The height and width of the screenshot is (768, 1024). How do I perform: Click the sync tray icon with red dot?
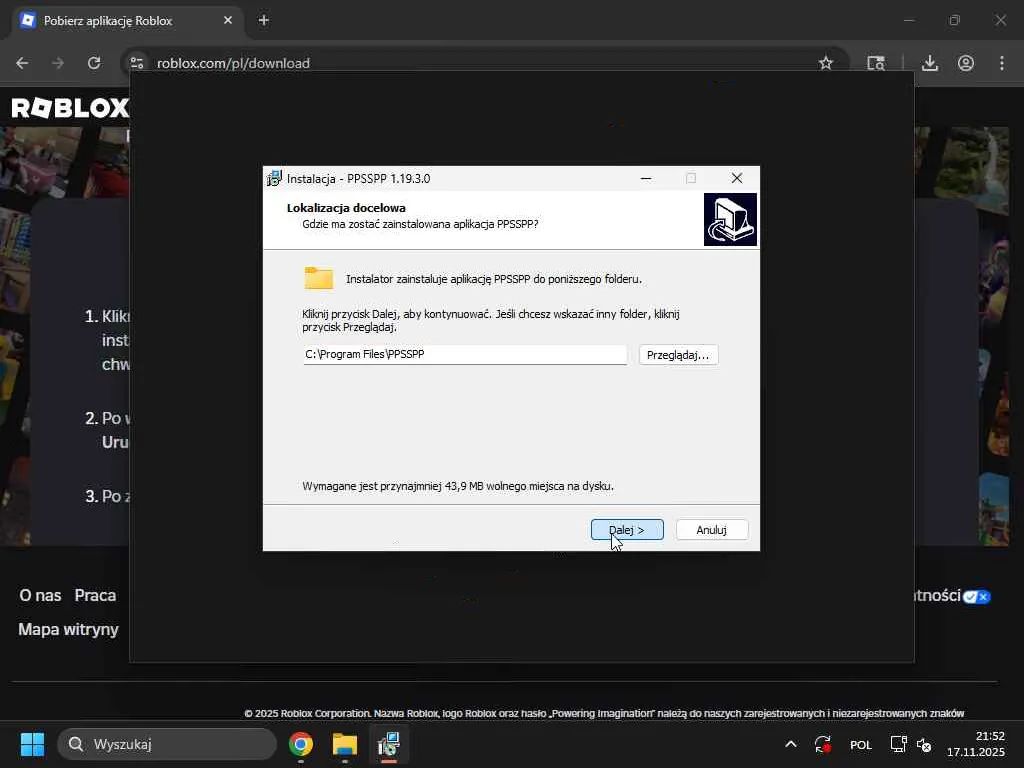click(x=822, y=744)
